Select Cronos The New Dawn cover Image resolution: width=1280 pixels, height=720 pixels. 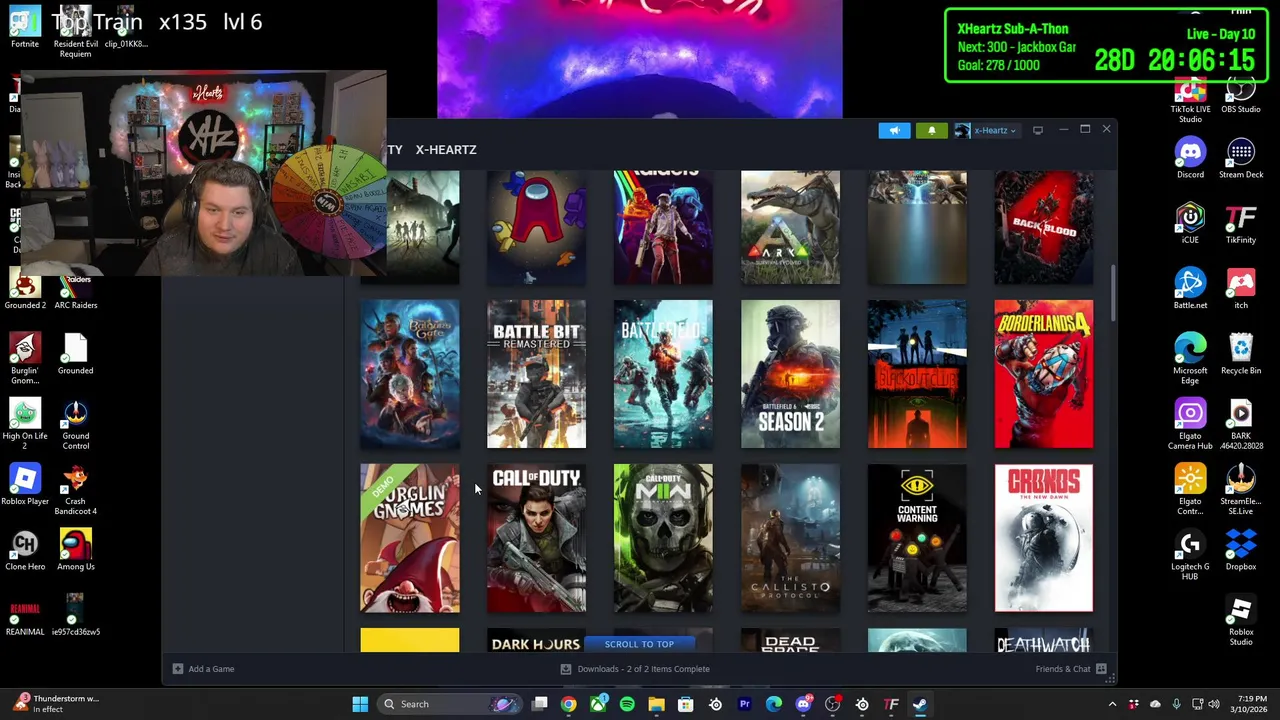click(x=1044, y=538)
